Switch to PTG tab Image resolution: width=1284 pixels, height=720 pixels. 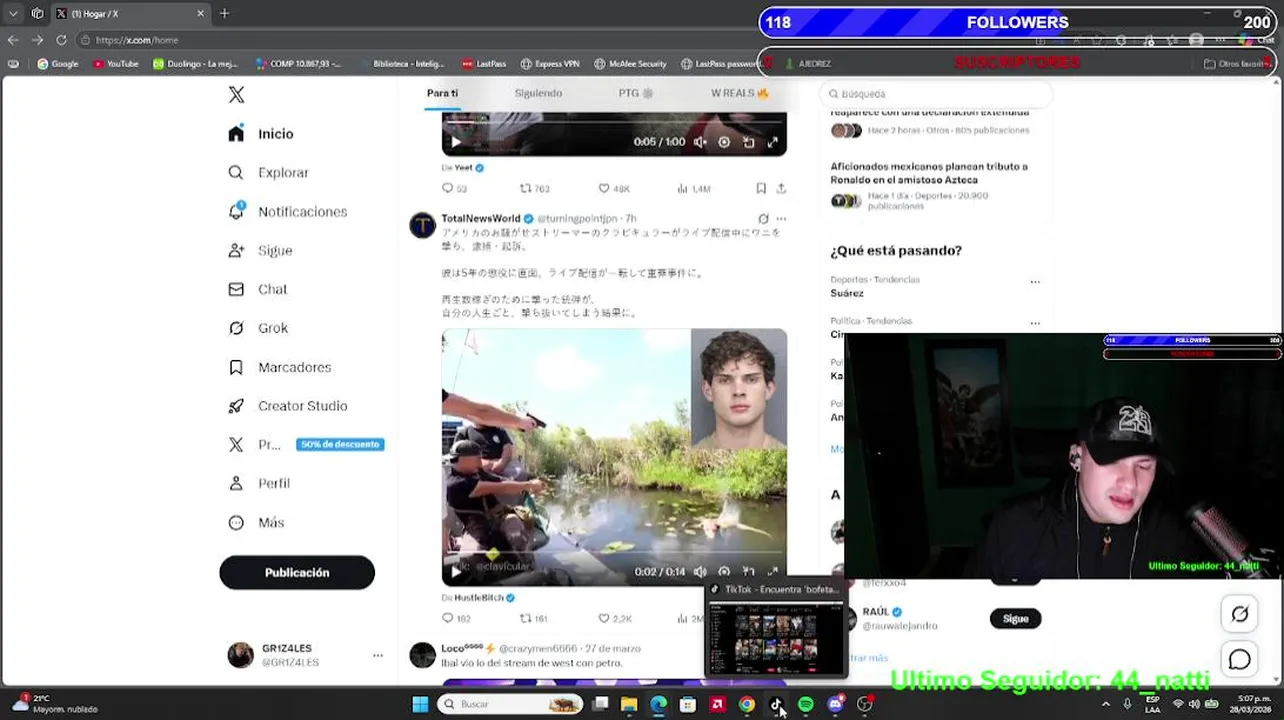pyautogui.click(x=635, y=93)
